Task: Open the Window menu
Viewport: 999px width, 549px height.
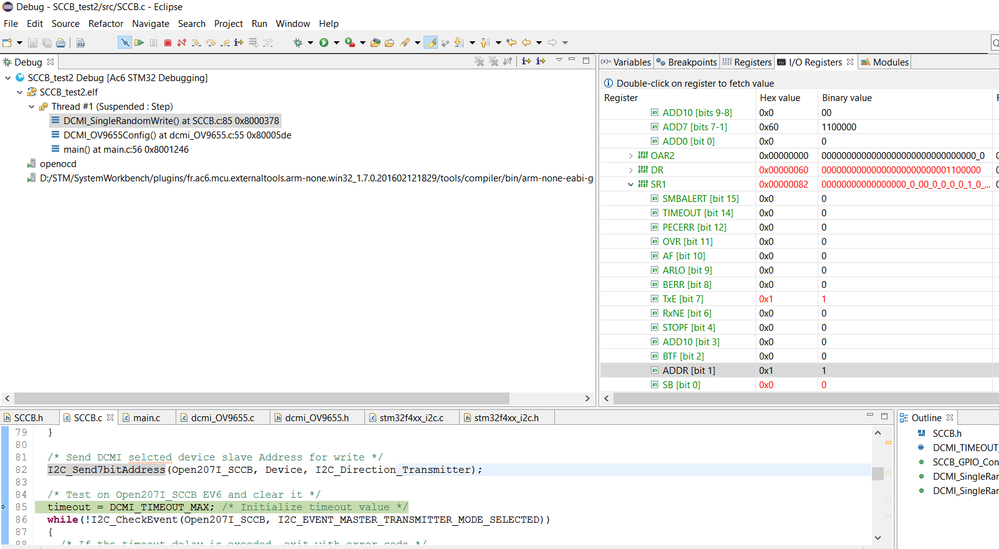Action: (292, 24)
